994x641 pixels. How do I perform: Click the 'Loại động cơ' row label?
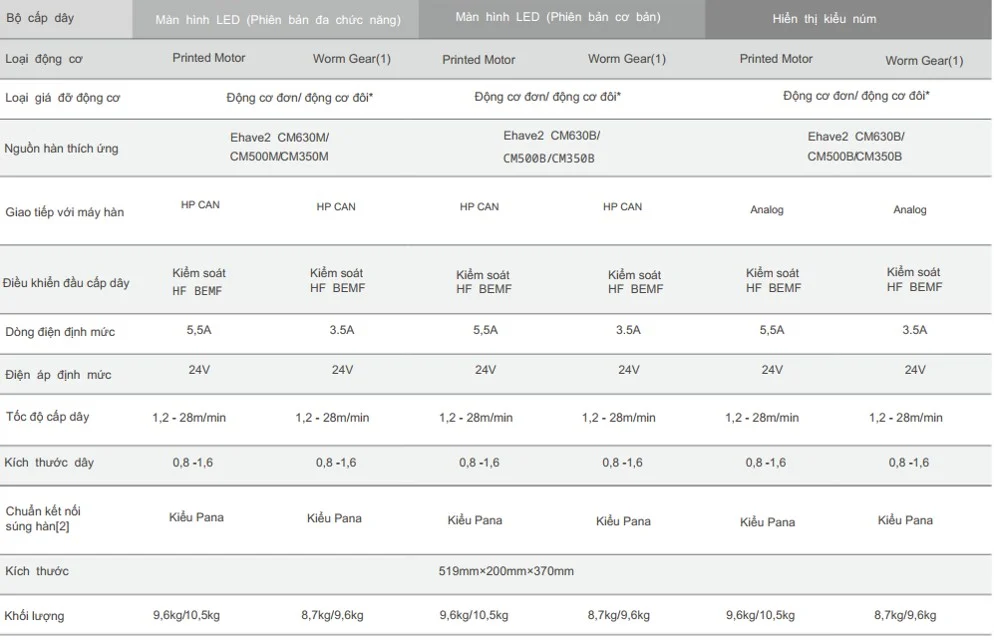44,59
